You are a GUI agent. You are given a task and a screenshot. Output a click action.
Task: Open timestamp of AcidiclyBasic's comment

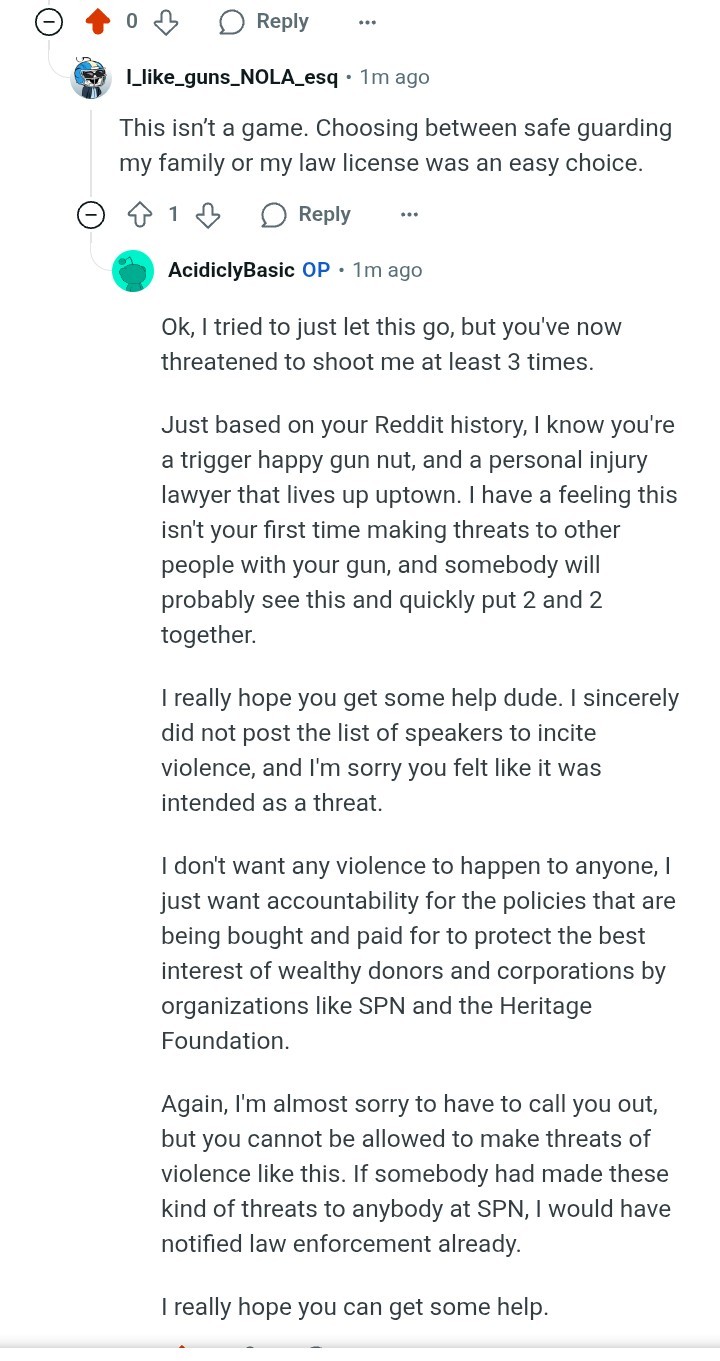pos(387,270)
